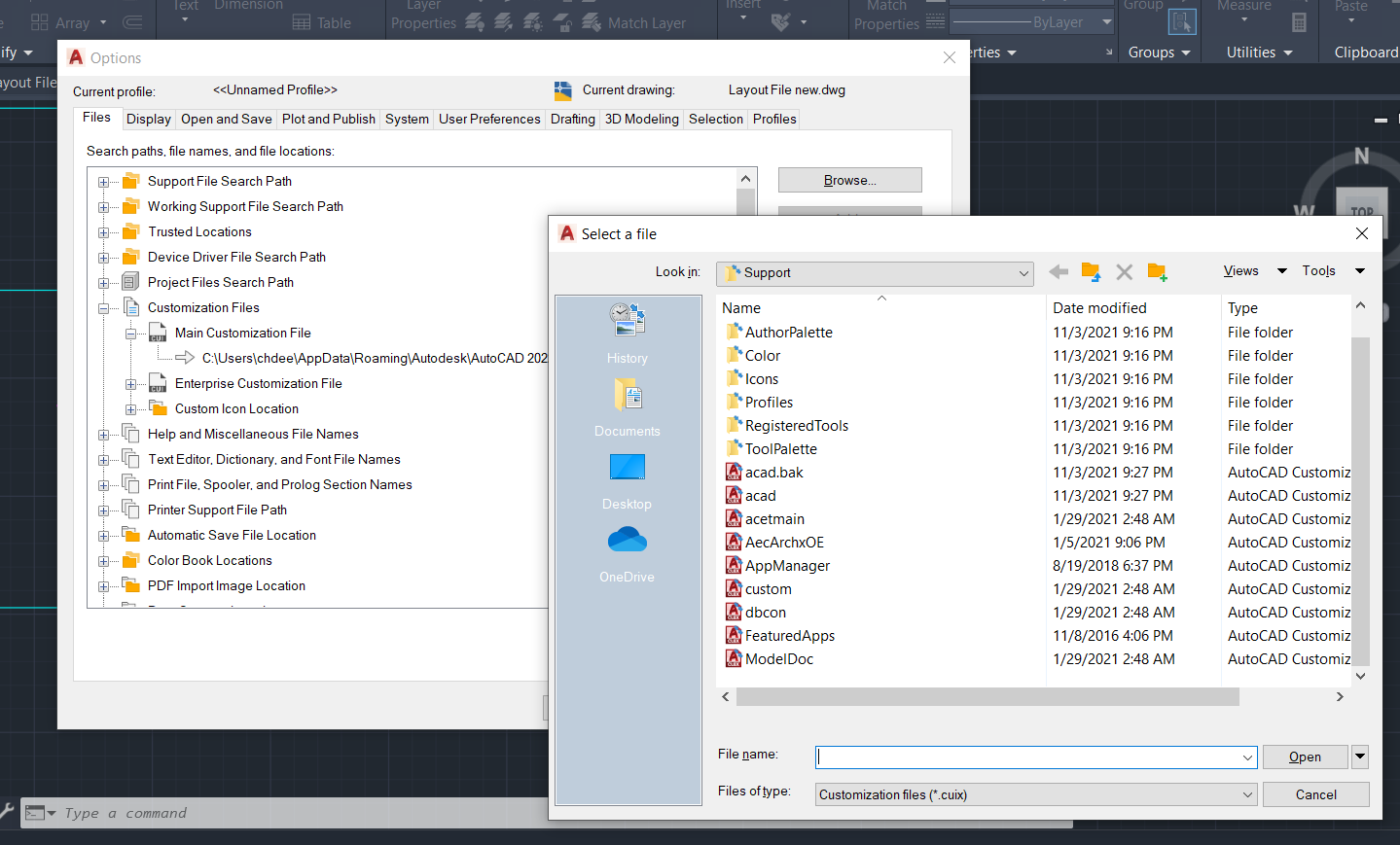Select the ModelDoc file
This screenshot has width=1400, height=845.
[771, 659]
